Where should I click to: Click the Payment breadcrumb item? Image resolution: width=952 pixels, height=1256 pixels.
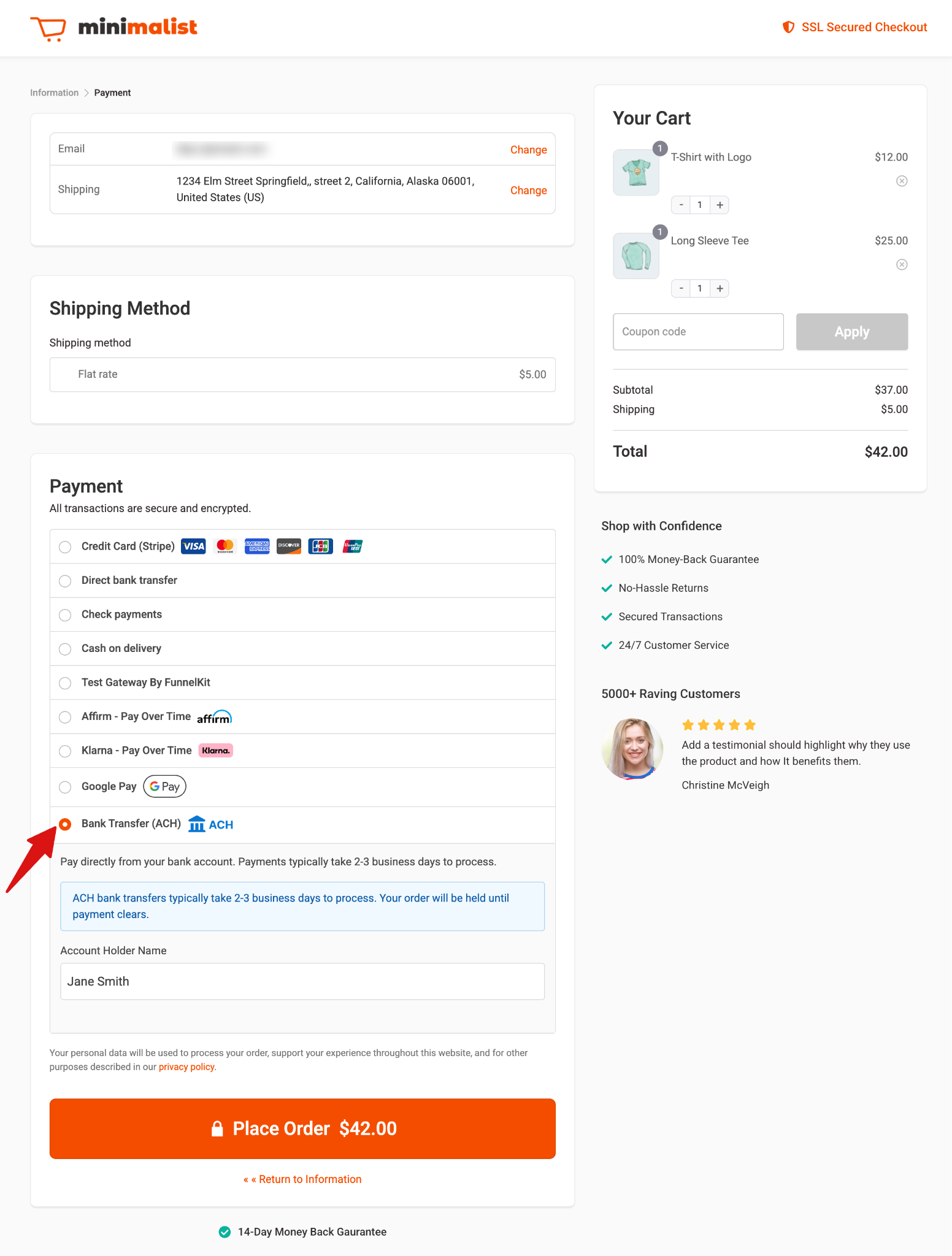click(112, 92)
